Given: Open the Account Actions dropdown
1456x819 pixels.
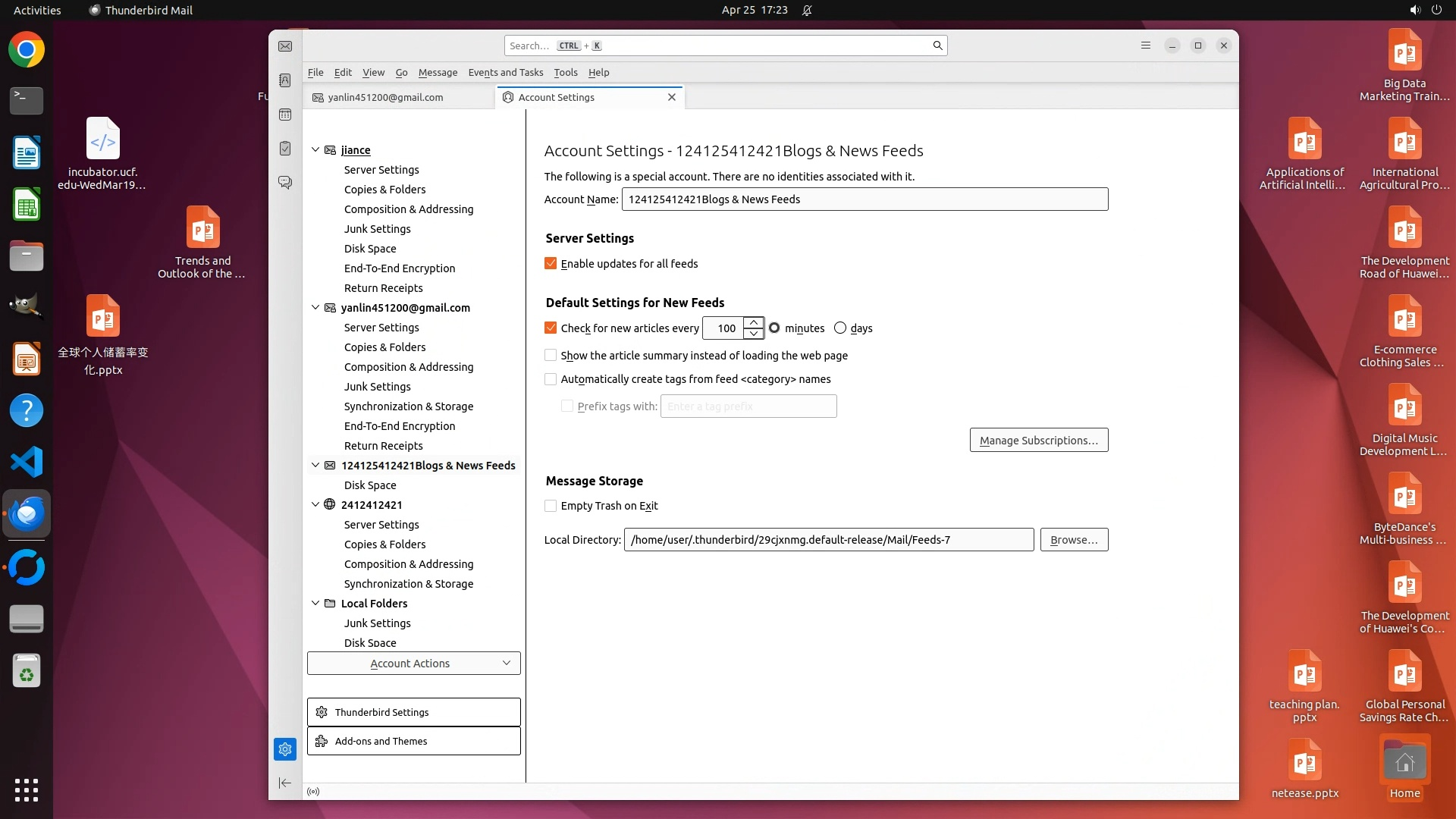Looking at the screenshot, I should tap(413, 664).
